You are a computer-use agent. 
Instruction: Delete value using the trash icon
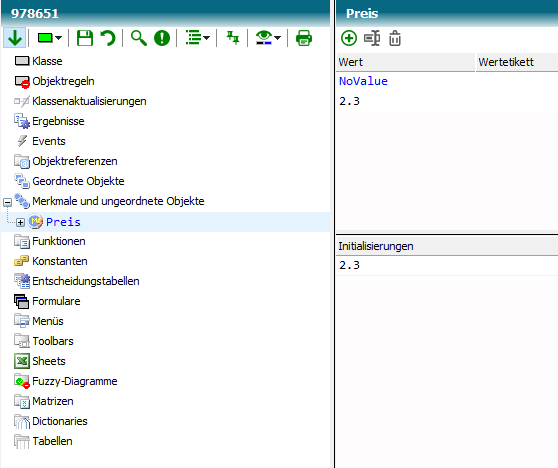[x=395, y=38]
